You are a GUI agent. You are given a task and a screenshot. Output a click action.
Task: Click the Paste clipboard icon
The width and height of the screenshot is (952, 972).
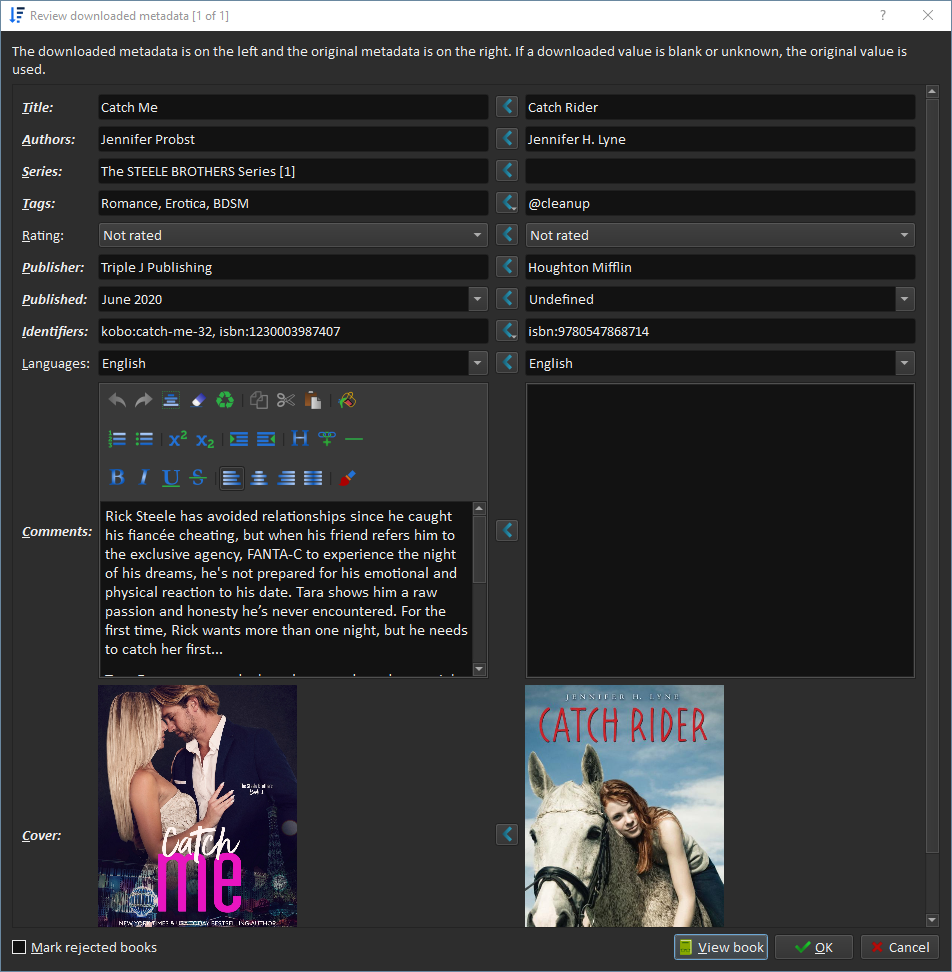313,400
